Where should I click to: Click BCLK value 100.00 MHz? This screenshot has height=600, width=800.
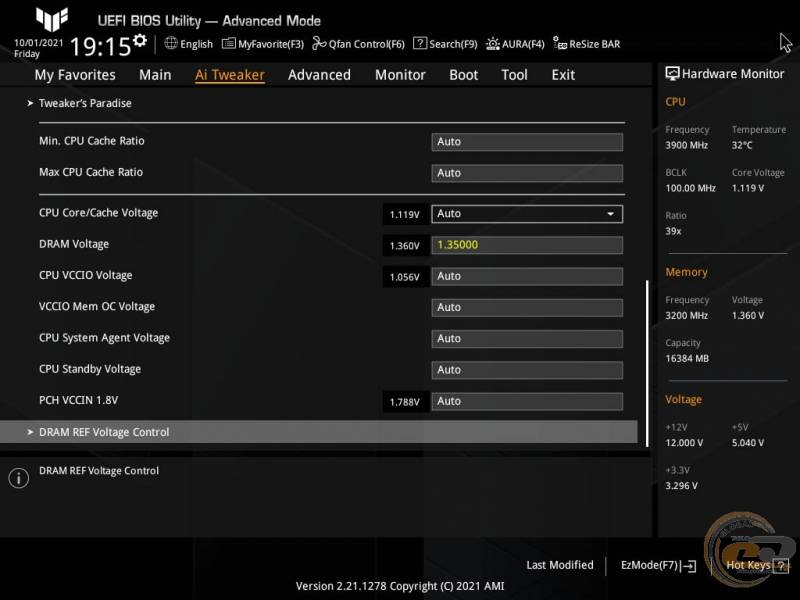coord(690,188)
